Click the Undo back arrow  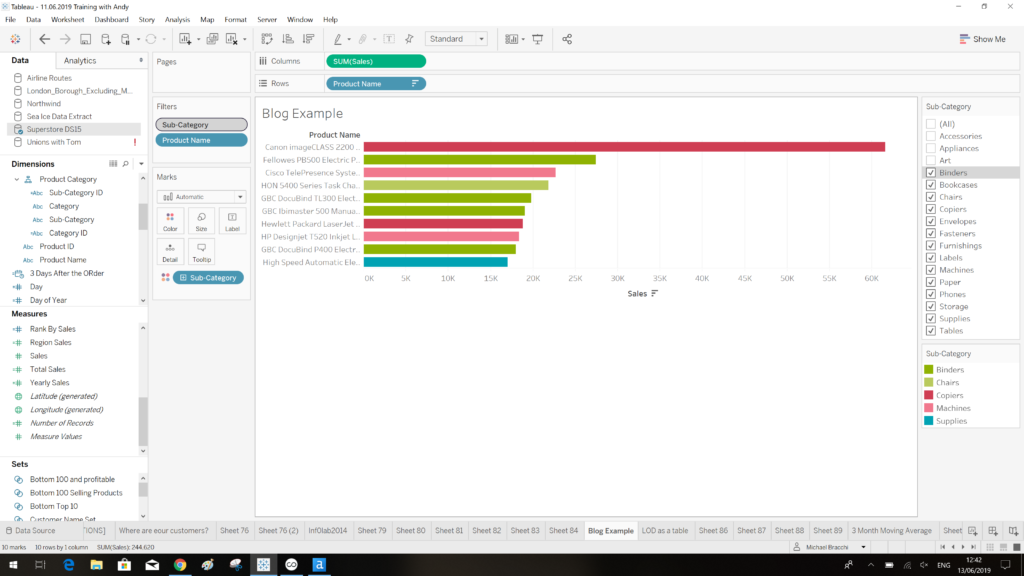click(44, 39)
